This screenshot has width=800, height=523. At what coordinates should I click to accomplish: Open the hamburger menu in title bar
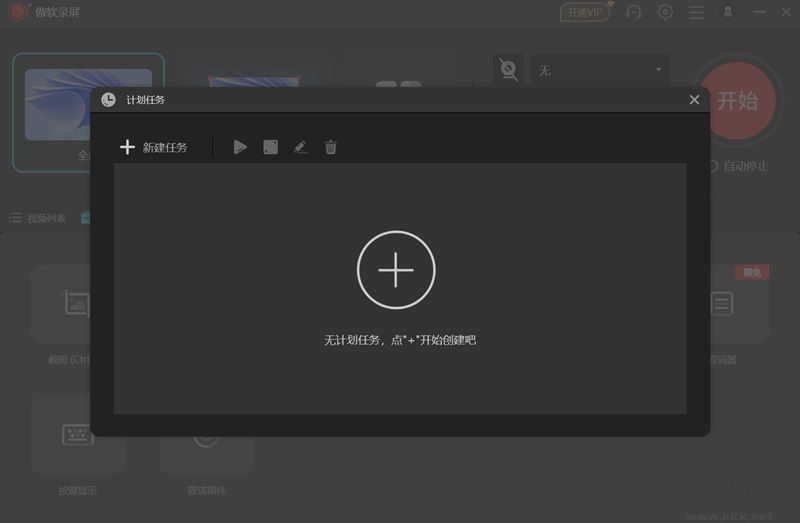(696, 12)
